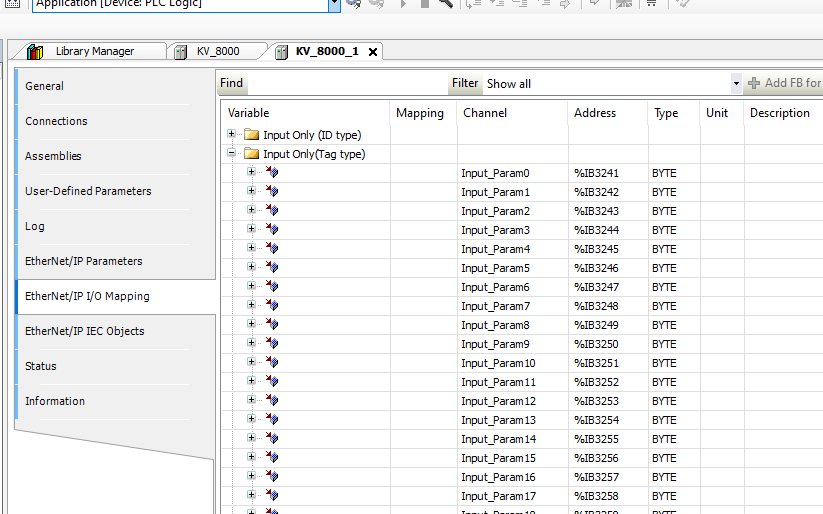Click the Mapping column header

click(x=424, y=113)
